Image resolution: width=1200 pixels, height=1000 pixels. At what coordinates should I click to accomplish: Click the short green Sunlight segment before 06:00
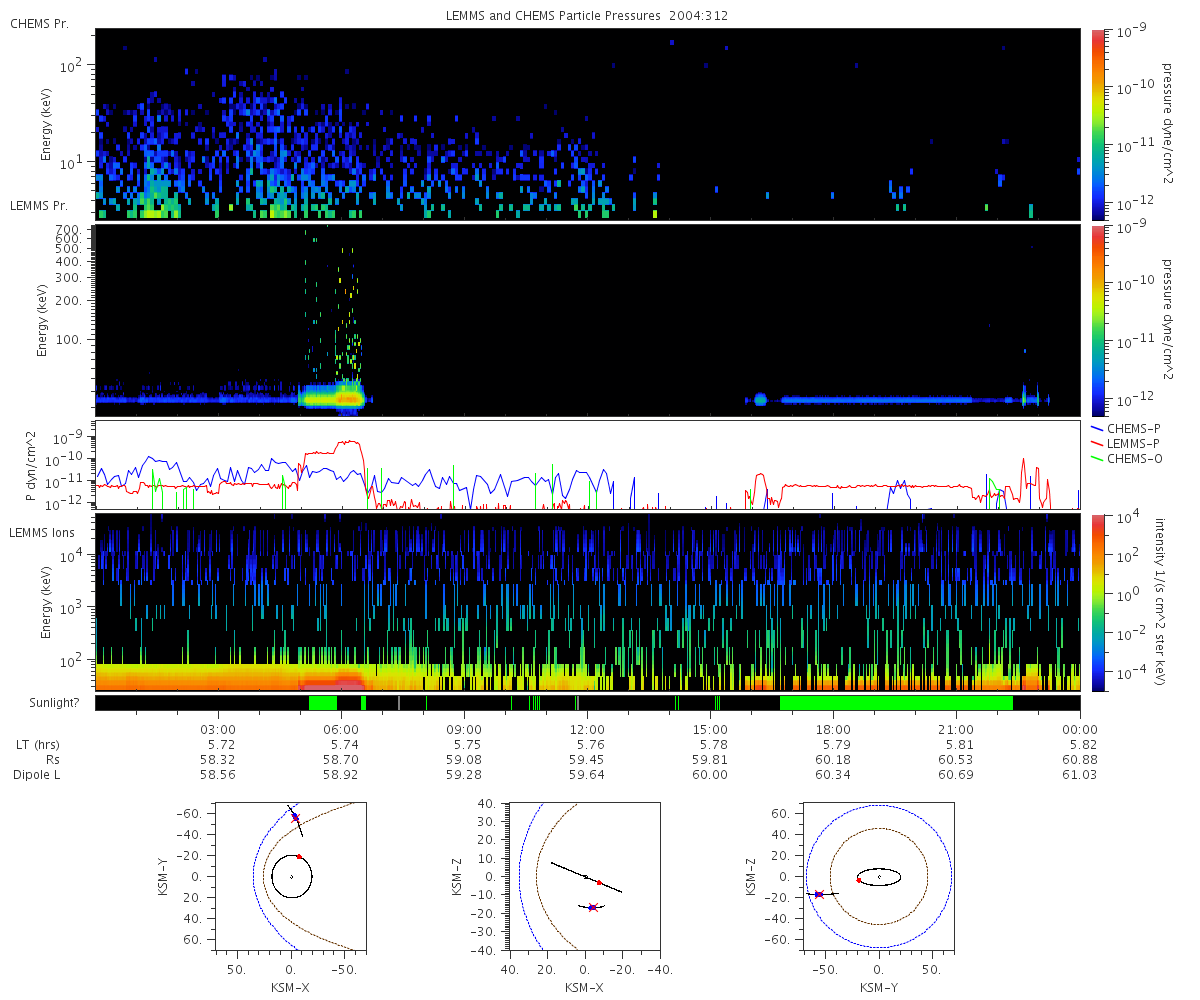(x=323, y=703)
